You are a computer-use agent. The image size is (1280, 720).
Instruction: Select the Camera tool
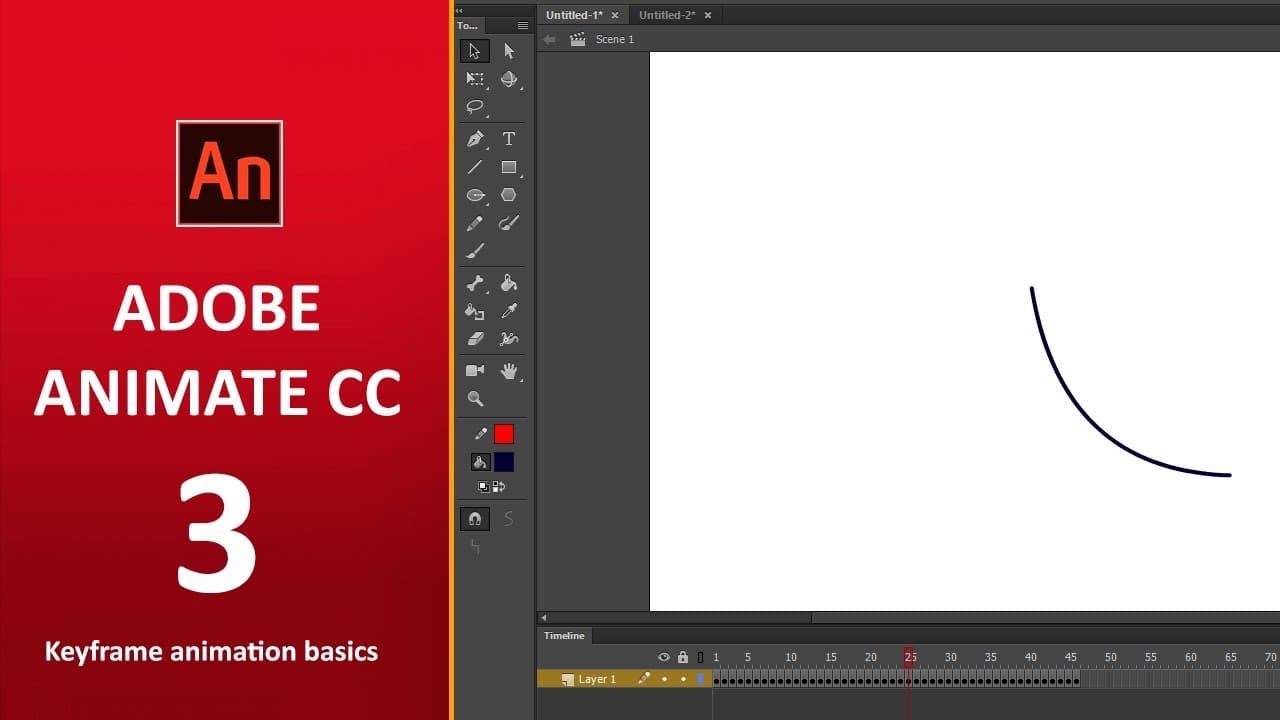475,371
